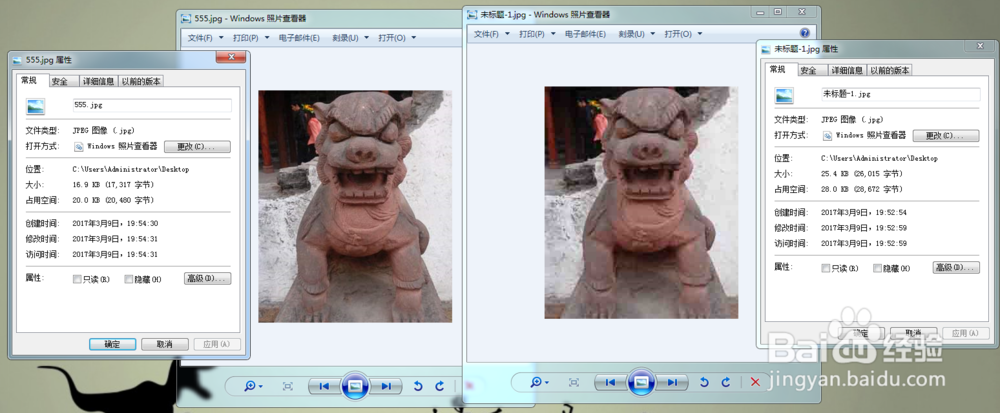This screenshot has height=413, width=1000.
Task: Switch to 以前的版本 tab in 未标题-1.jpg properties
Action: (889, 70)
